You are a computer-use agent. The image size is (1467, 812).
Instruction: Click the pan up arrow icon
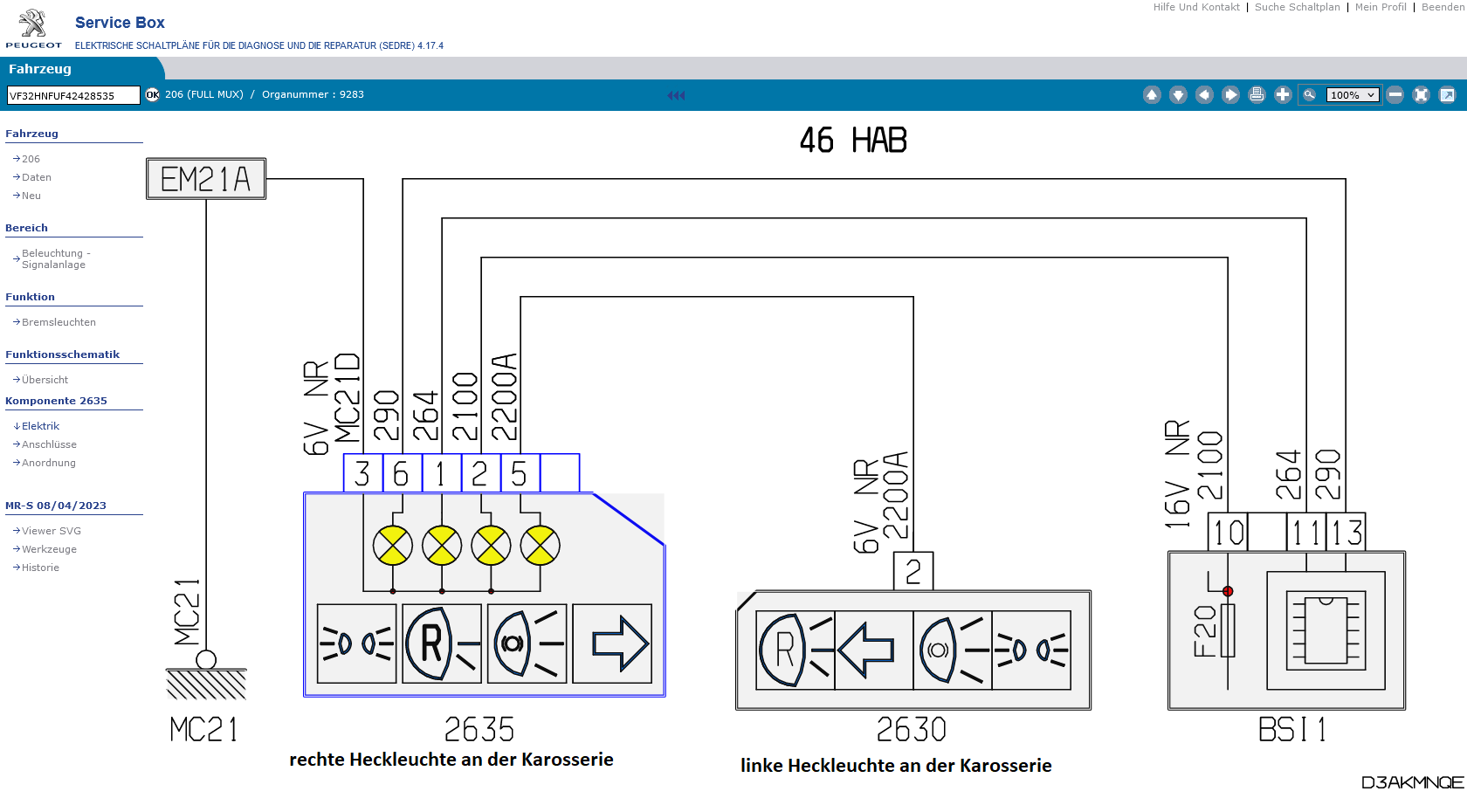[1152, 95]
